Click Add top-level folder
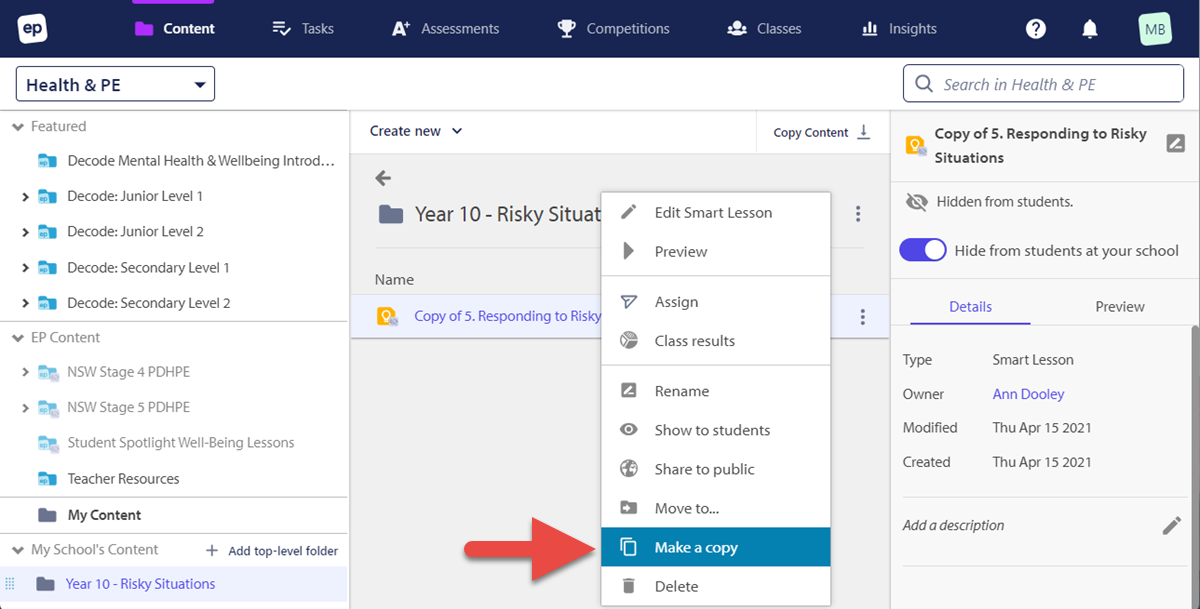The image size is (1200, 609). [x=272, y=551]
